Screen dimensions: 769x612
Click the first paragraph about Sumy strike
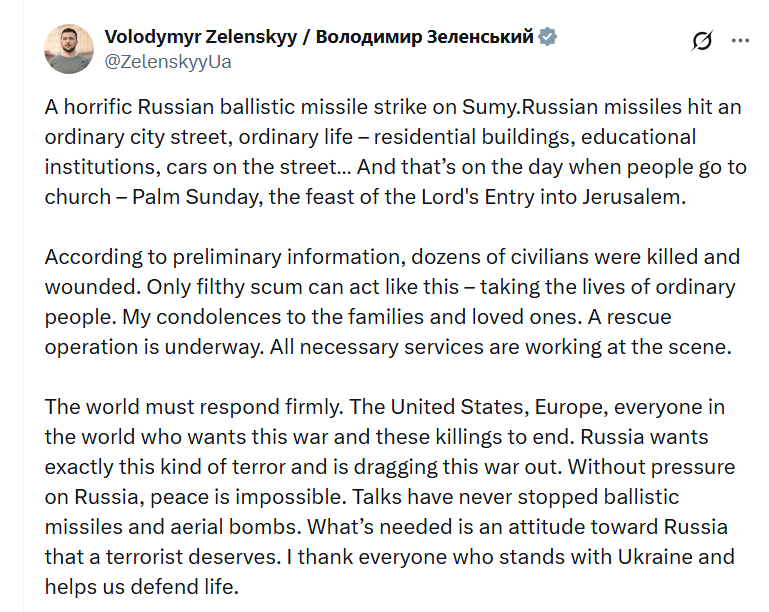point(395,152)
